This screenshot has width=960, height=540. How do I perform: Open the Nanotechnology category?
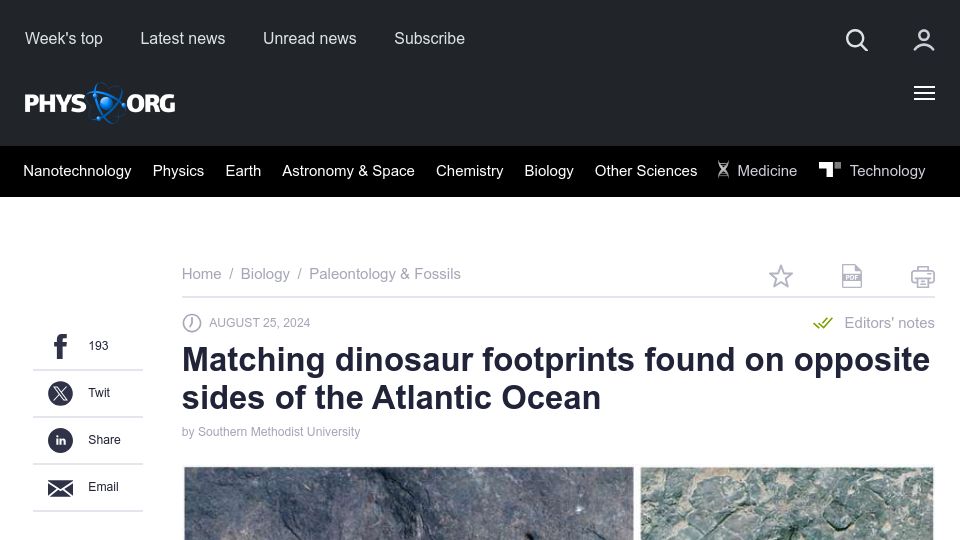77,171
